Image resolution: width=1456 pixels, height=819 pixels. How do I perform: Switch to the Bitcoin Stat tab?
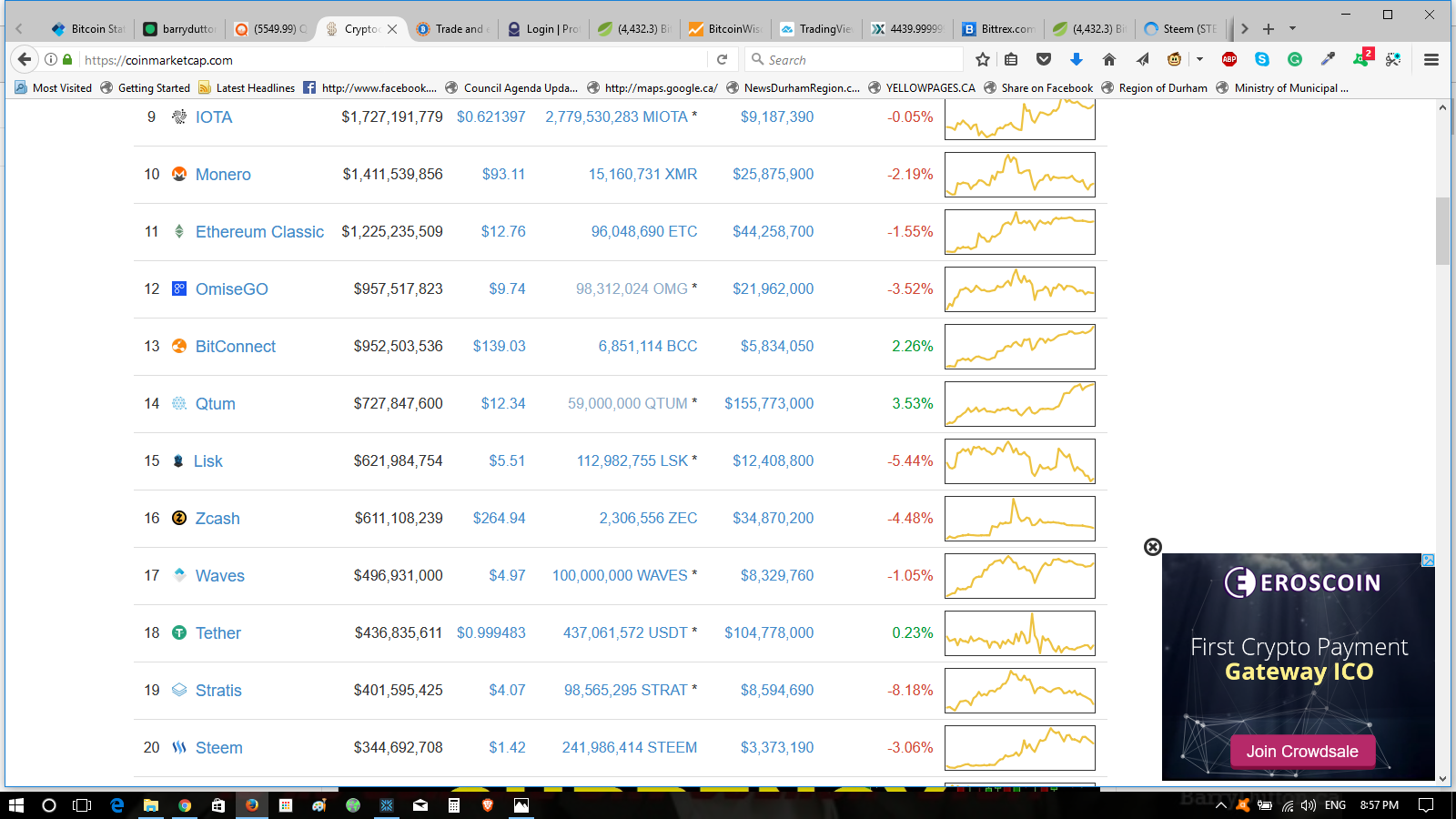[87, 28]
